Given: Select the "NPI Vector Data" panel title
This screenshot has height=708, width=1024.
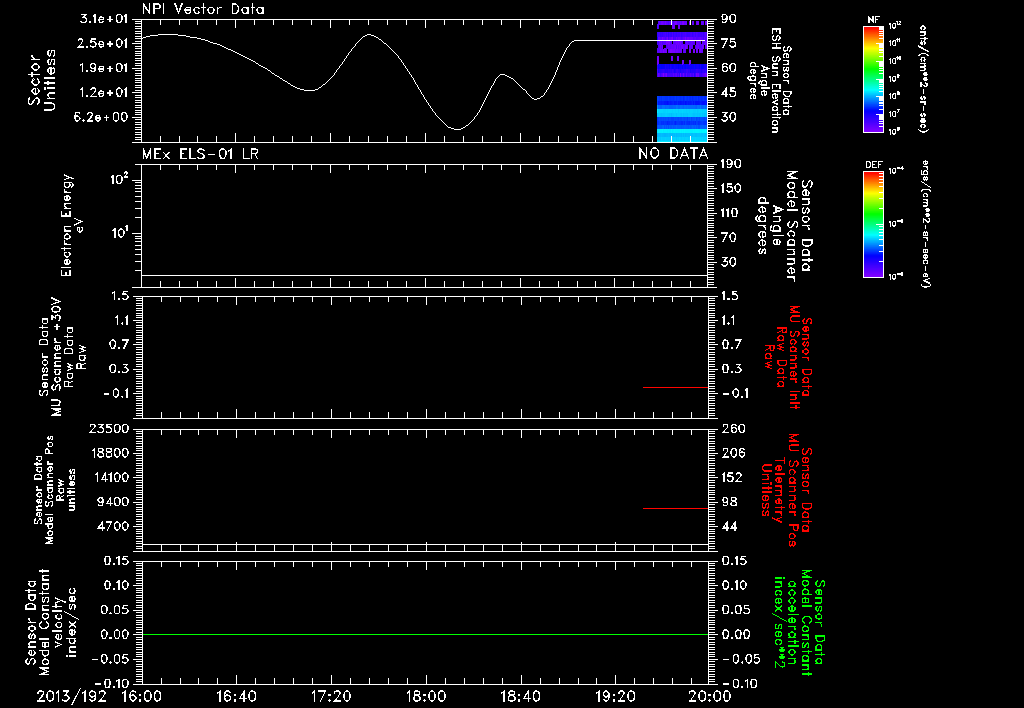Looking at the screenshot, I should pos(203,9).
